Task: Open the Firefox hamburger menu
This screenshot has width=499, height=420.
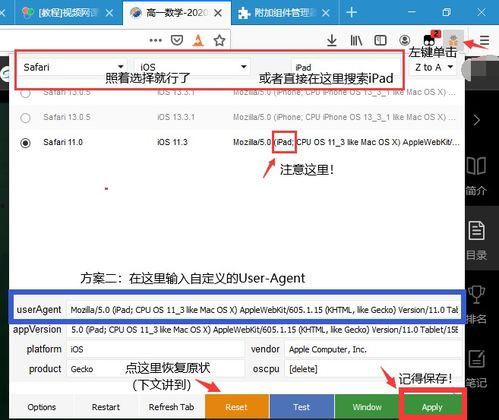Action: pyautogui.click(x=484, y=41)
